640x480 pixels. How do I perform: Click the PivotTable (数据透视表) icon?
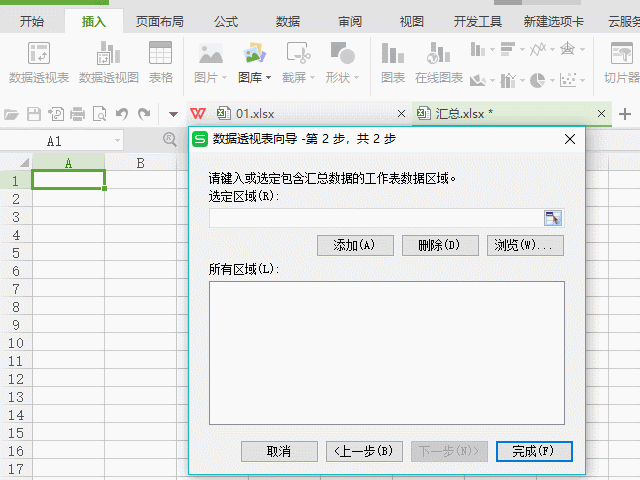39,53
